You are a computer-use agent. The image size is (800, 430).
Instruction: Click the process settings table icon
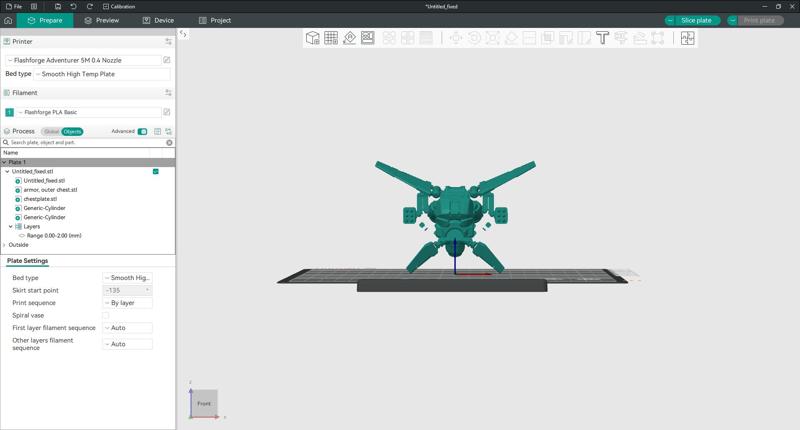(158, 132)
